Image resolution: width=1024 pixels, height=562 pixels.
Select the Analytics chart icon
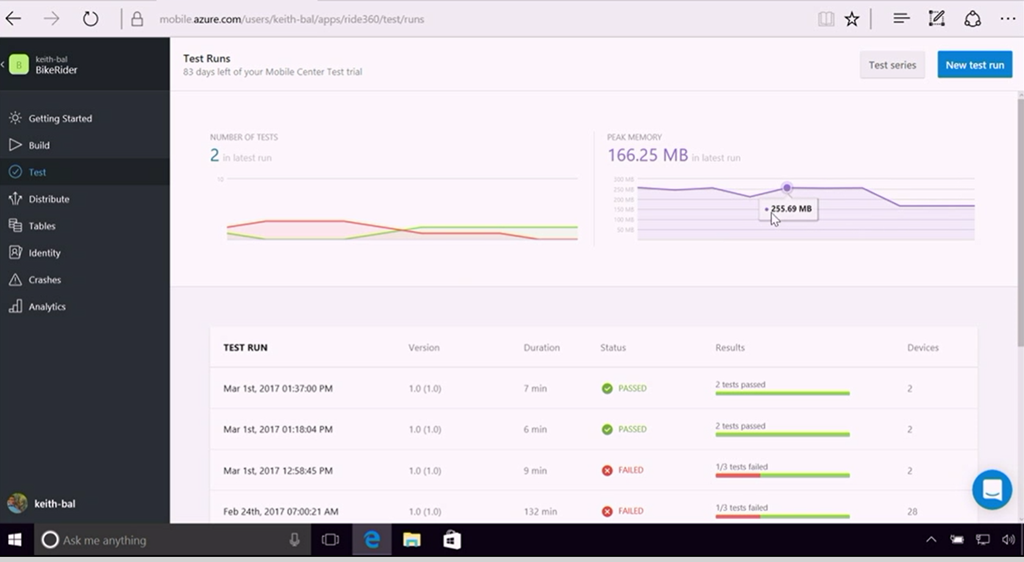pyautogui.click(x=15, y=307)
